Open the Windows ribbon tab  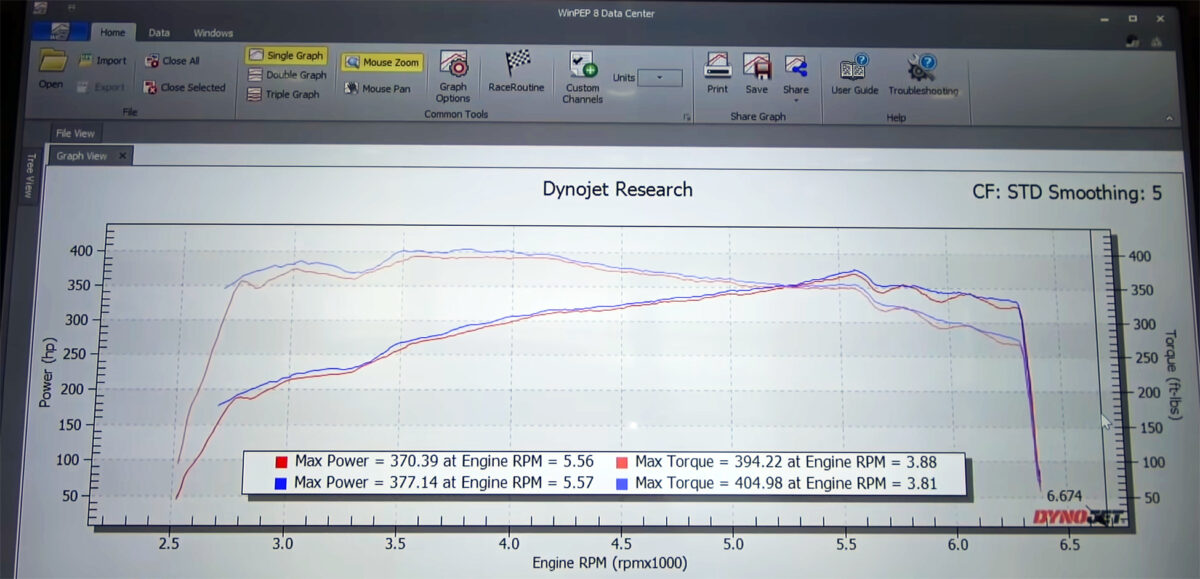tap(212, 33)
